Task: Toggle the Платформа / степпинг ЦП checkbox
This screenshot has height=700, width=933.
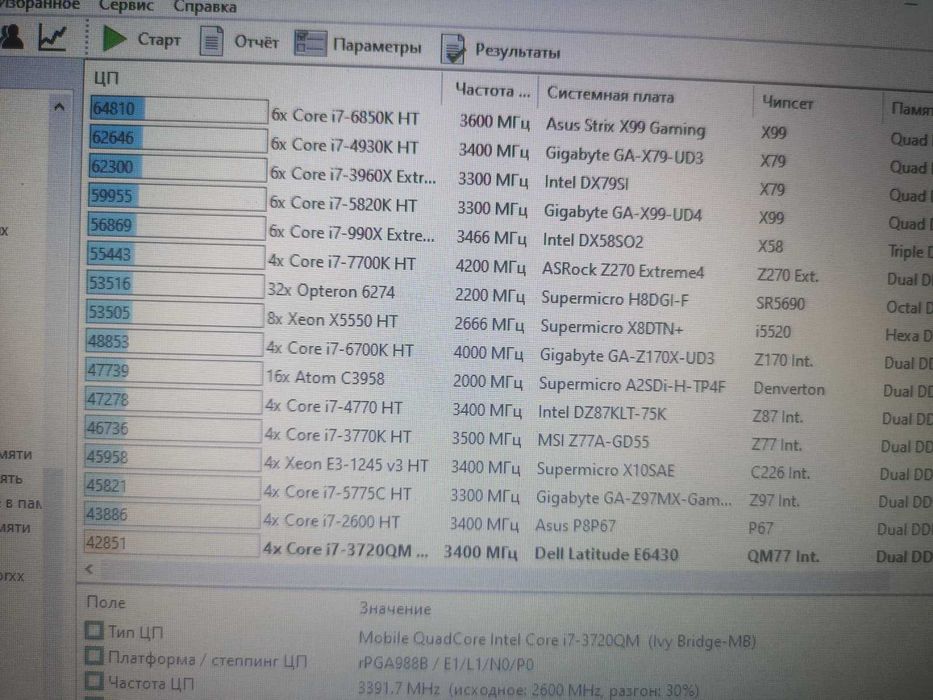Action: [x=93, y=656]
